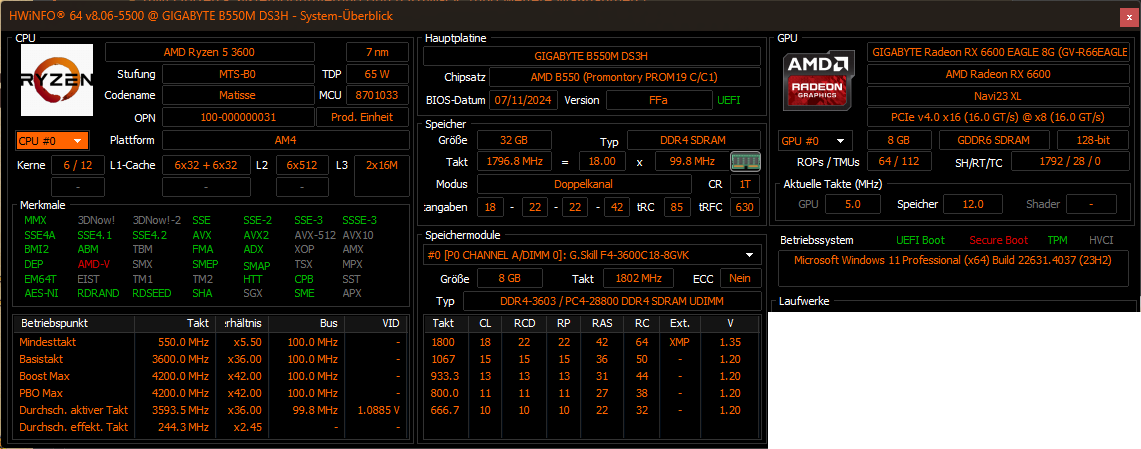Click the AM4 platform field
Screen dimensions: 1141x449
coord(285,140)
